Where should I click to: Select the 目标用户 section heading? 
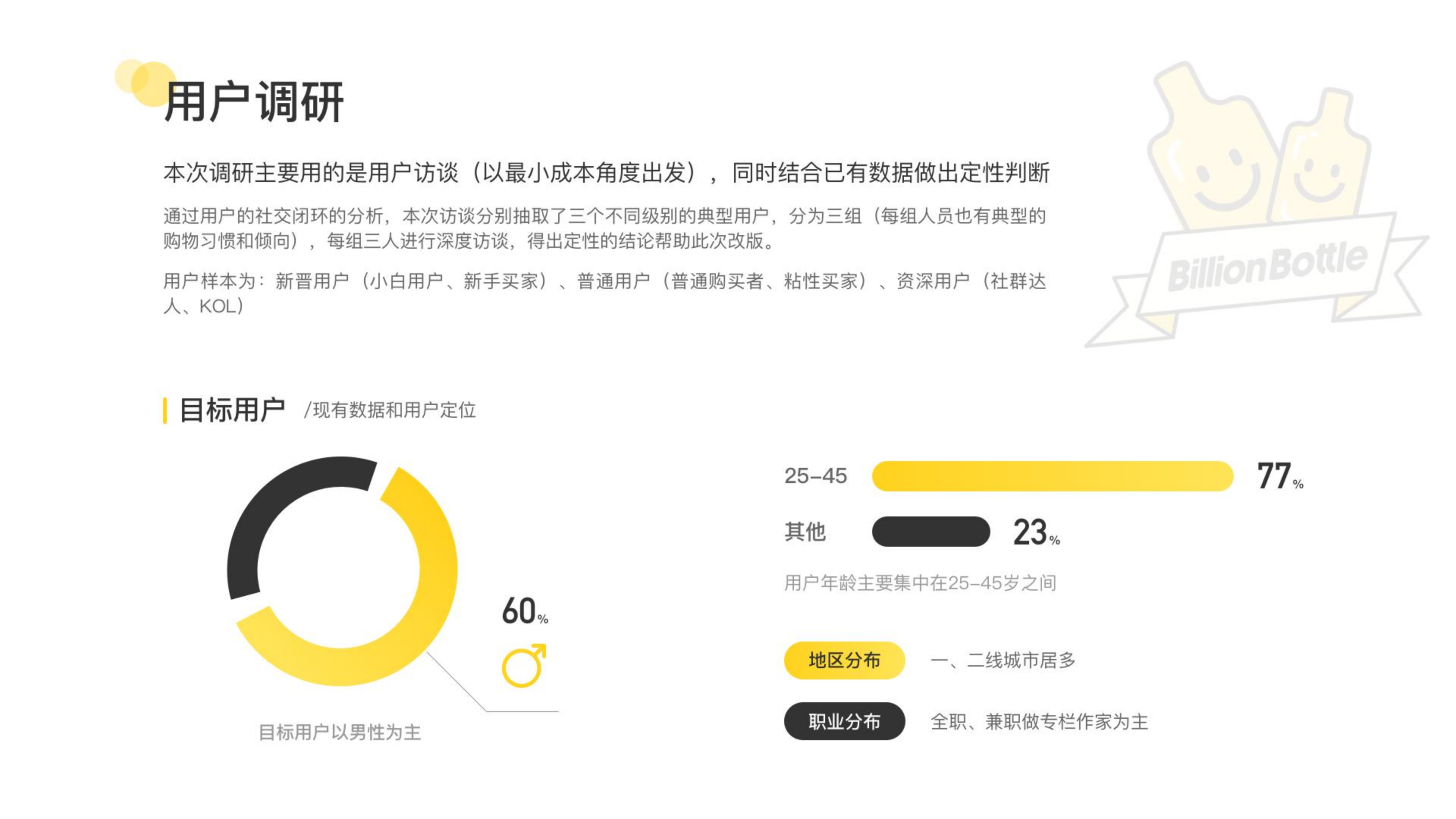click(x=232, y=410)
